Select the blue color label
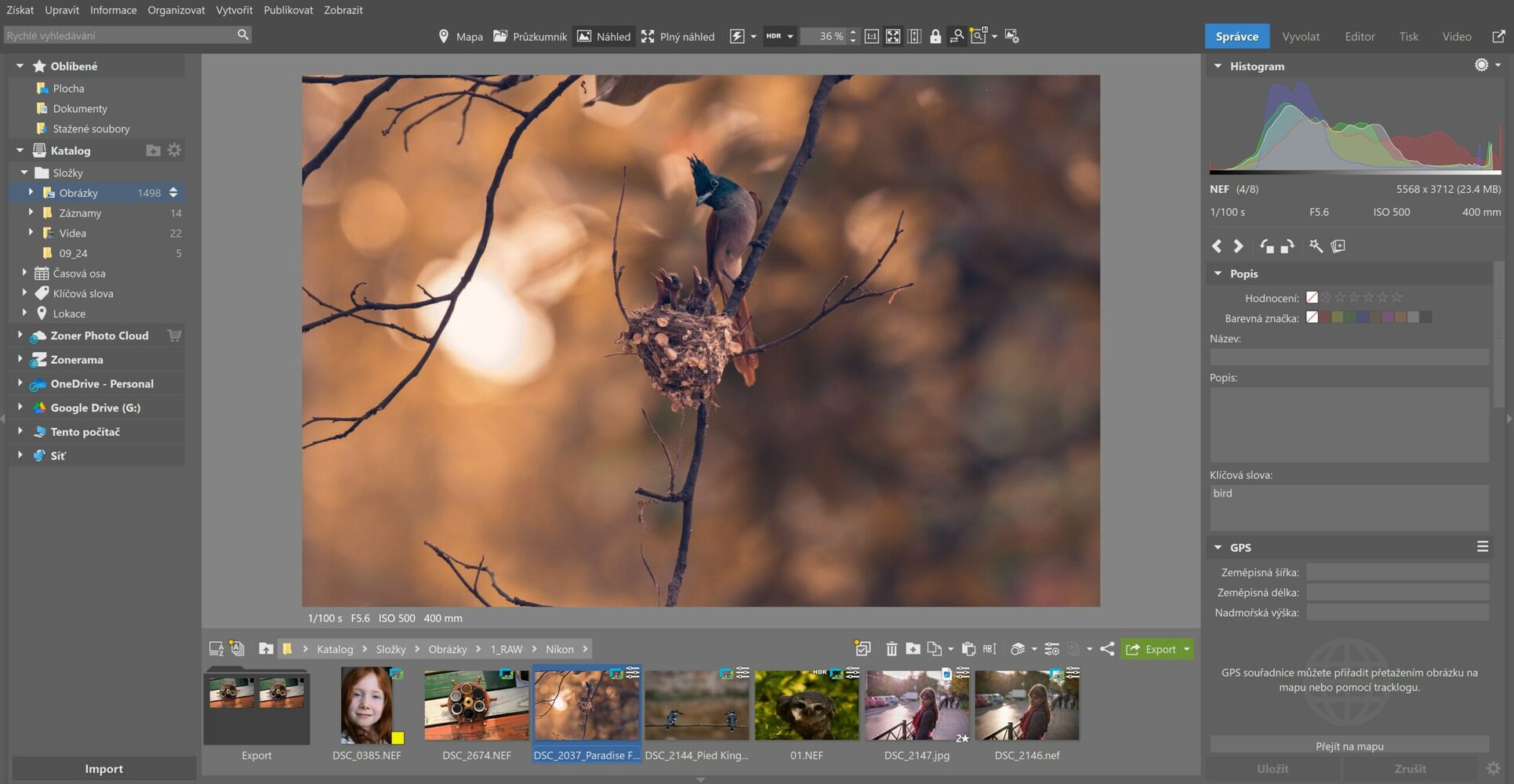This screenshot has width=1514, height=784. pyautogui.click(x=1363, y=318)
